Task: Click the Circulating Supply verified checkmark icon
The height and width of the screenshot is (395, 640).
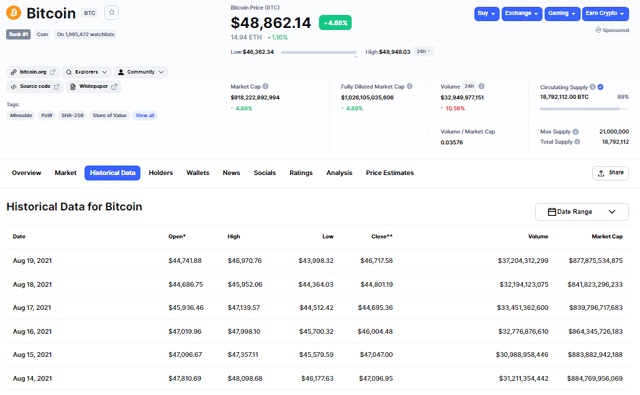Action: pos(600,87)
